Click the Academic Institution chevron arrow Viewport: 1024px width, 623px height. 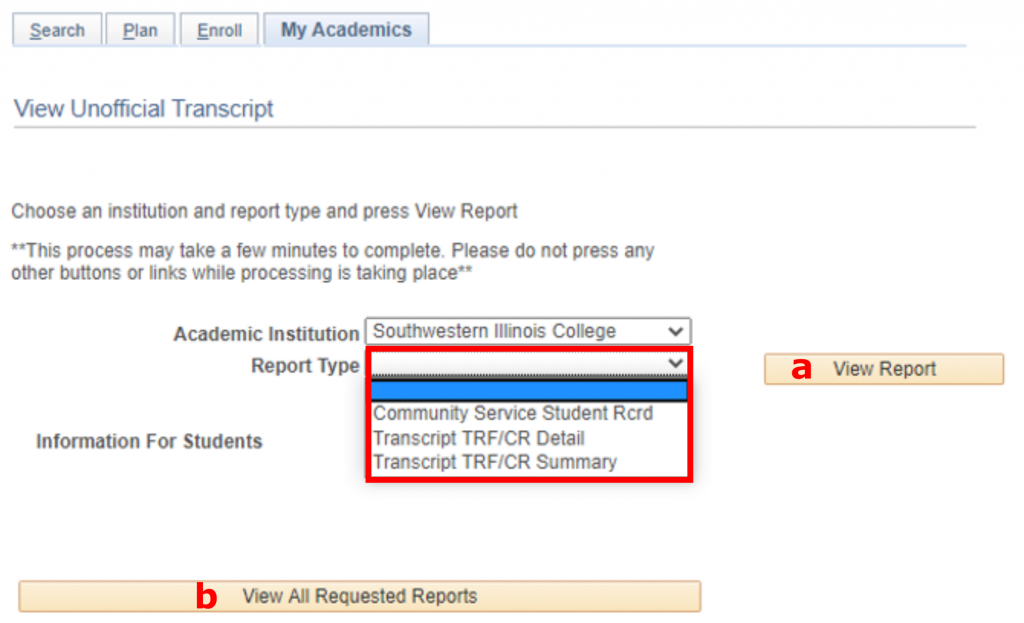pyautogui.click(x=677, y=331)
